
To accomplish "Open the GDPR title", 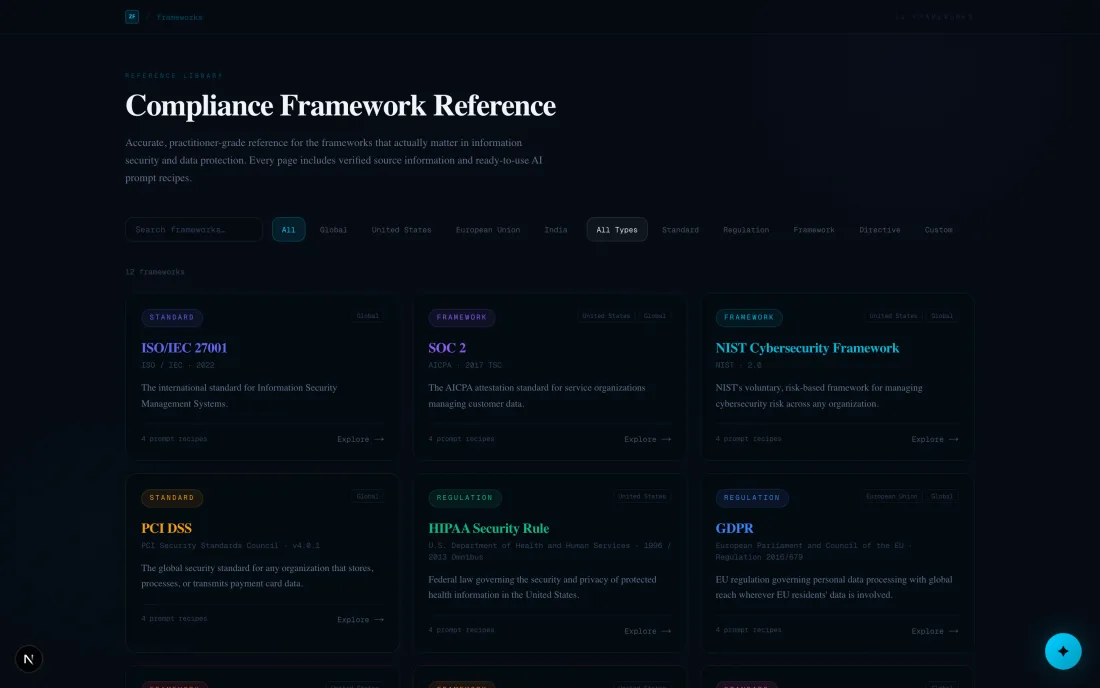I will click(x=734, y=528).
